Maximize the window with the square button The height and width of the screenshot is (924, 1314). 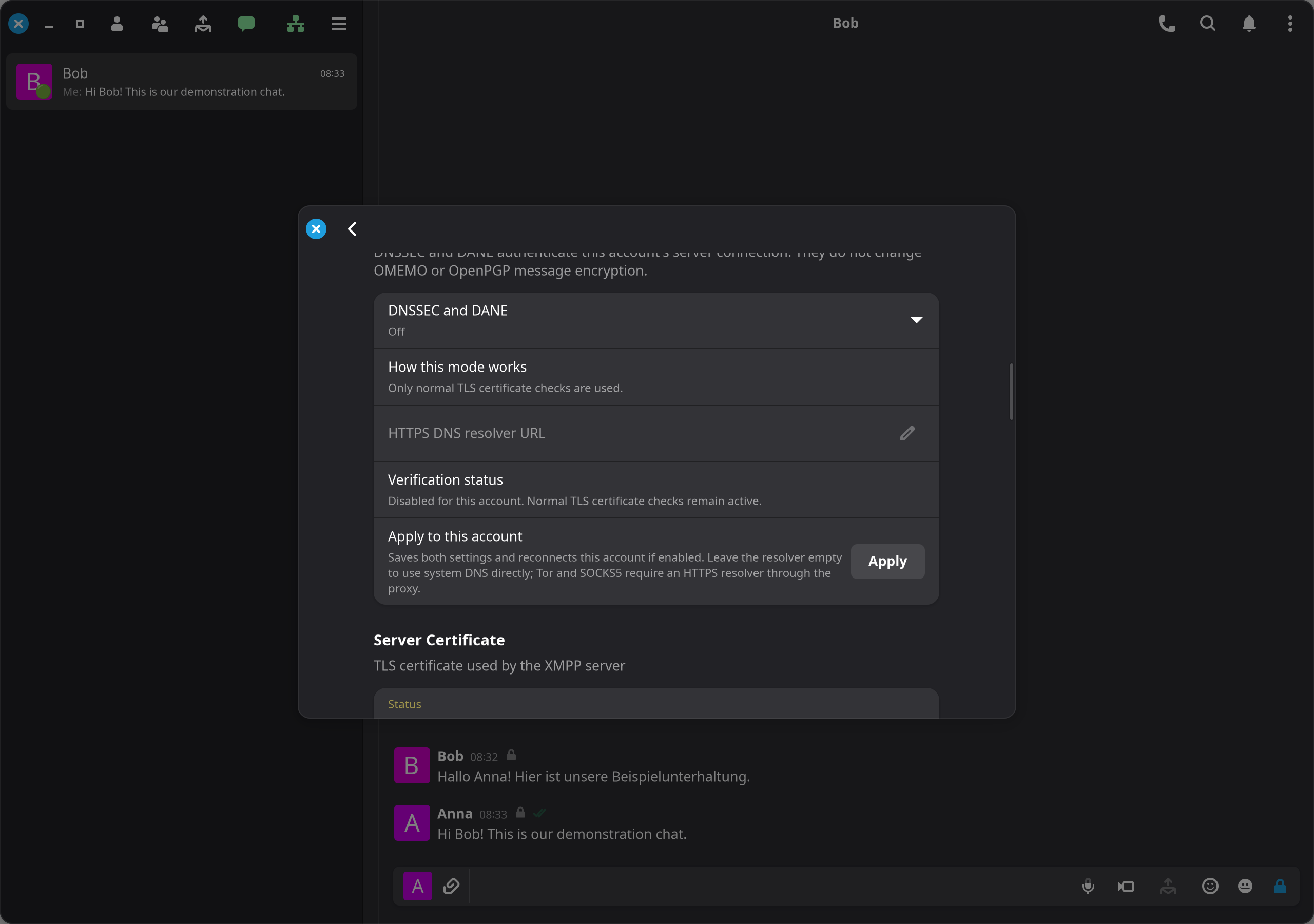(80, 24)
